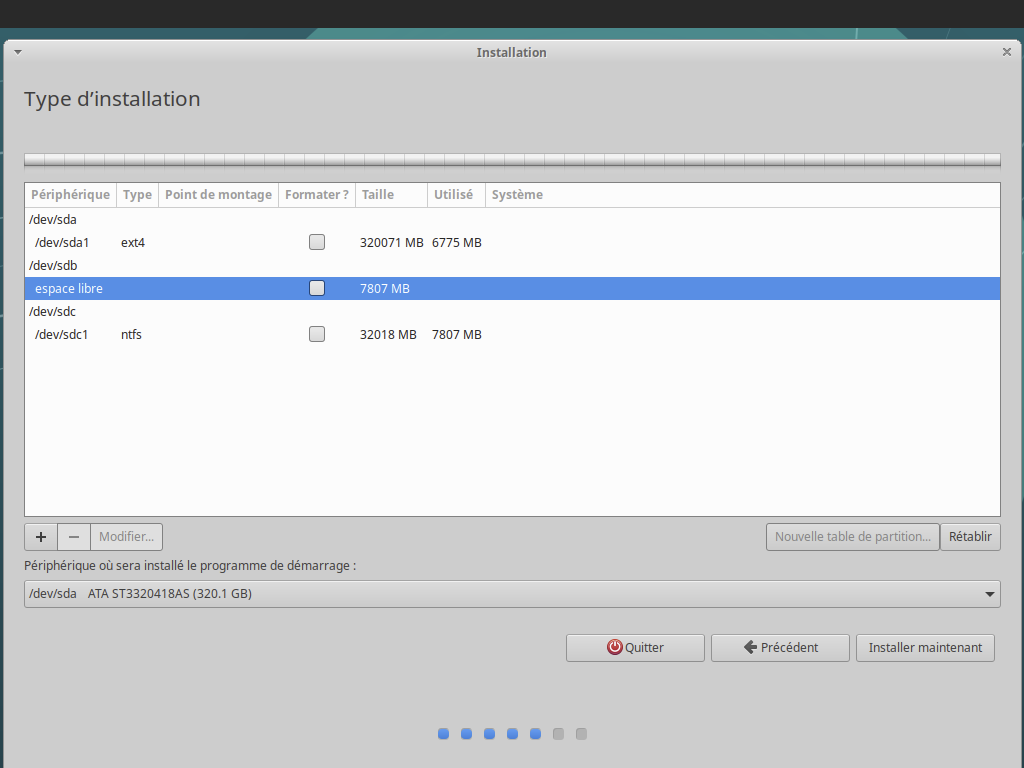The height and width of the screenshot is (768, 1024).
Task: Click the window menu arrow in title bar
Action: (18, 52)
